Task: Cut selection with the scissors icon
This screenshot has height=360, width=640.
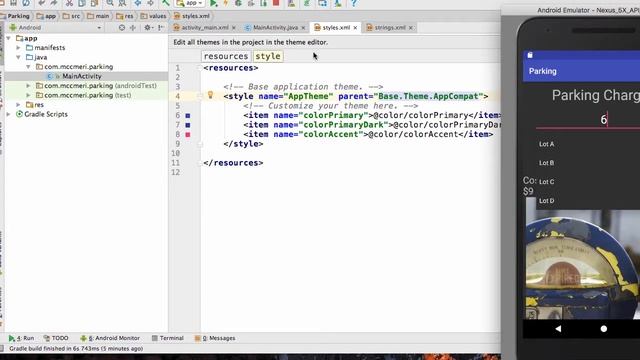Action: point(69,3)
